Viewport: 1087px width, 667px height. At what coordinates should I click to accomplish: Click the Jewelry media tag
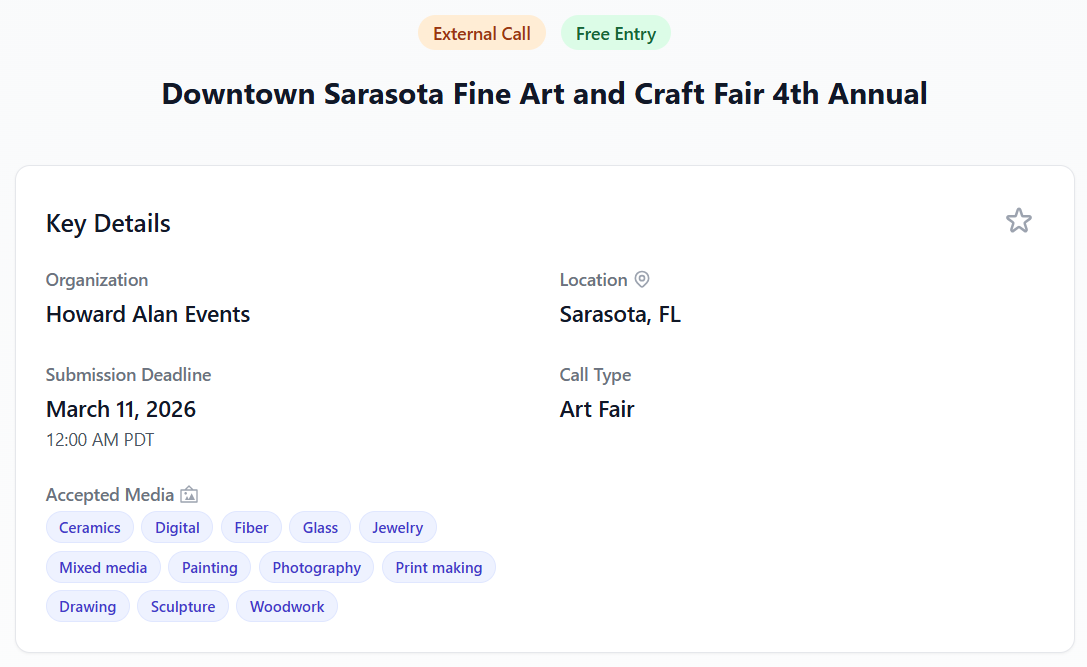click(x=397, y=527)
